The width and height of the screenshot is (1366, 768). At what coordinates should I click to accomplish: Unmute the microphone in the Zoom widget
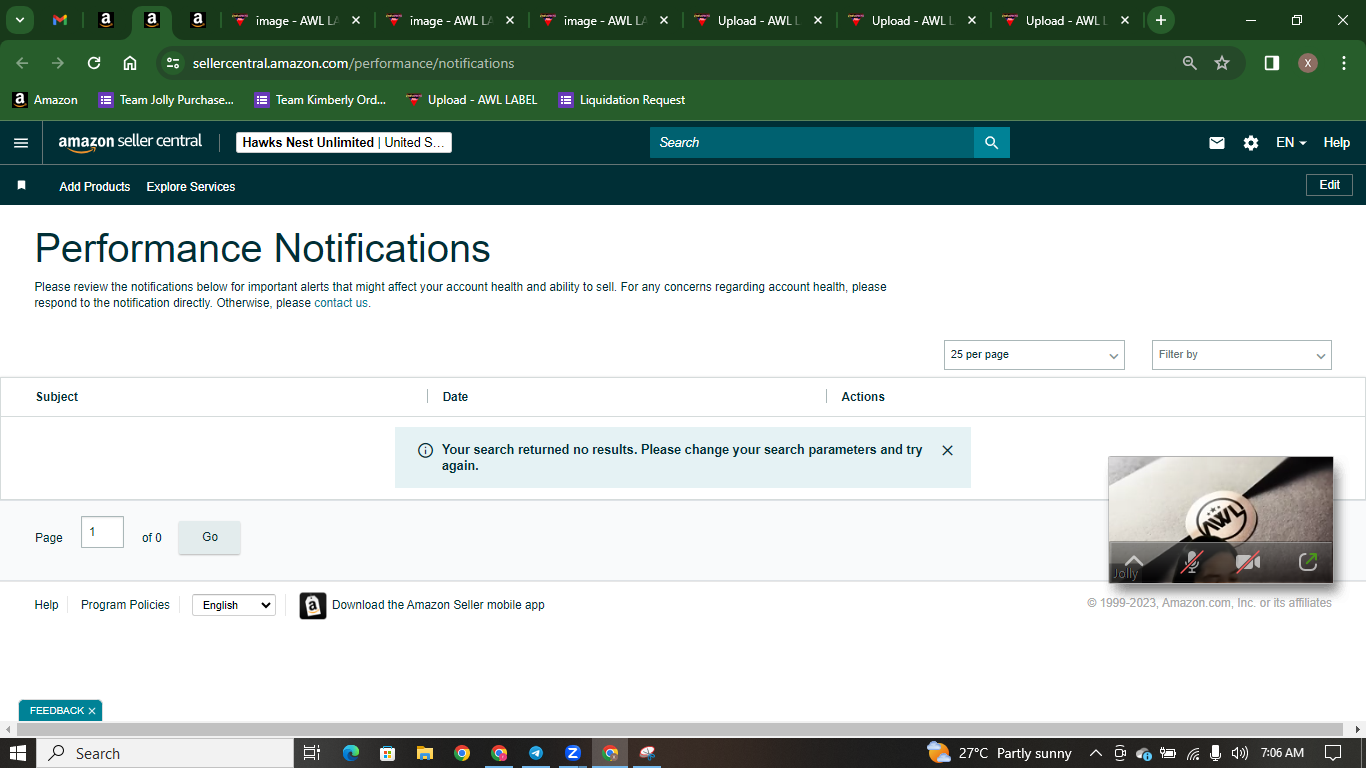[x=1191, y=562]
